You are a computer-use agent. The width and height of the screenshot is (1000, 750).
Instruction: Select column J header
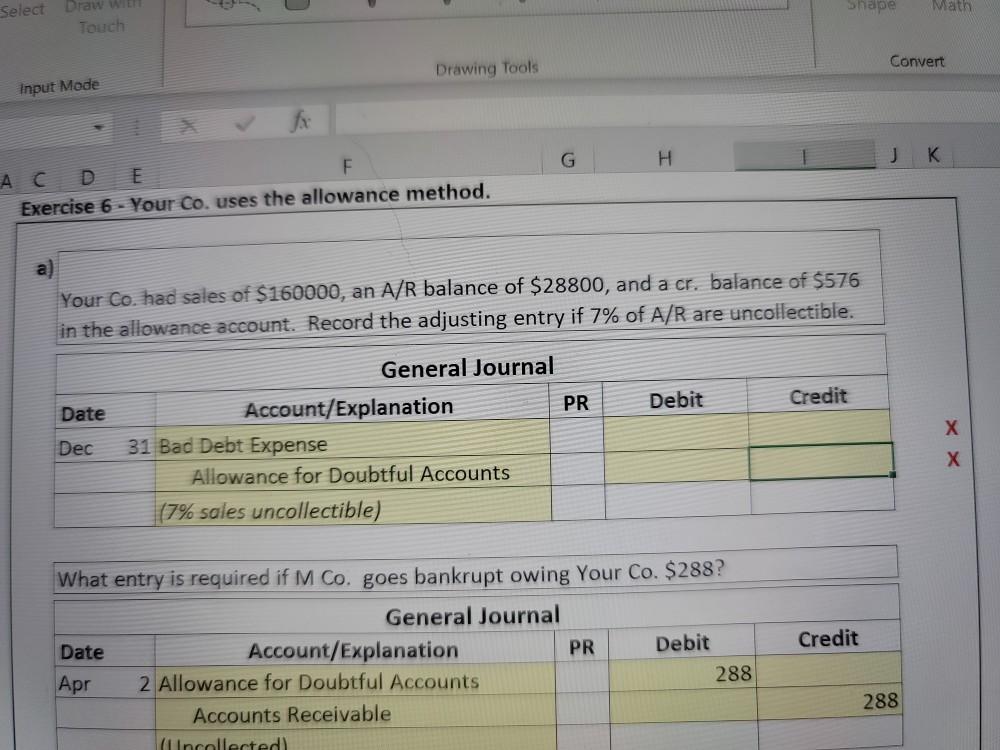(894, 154)
